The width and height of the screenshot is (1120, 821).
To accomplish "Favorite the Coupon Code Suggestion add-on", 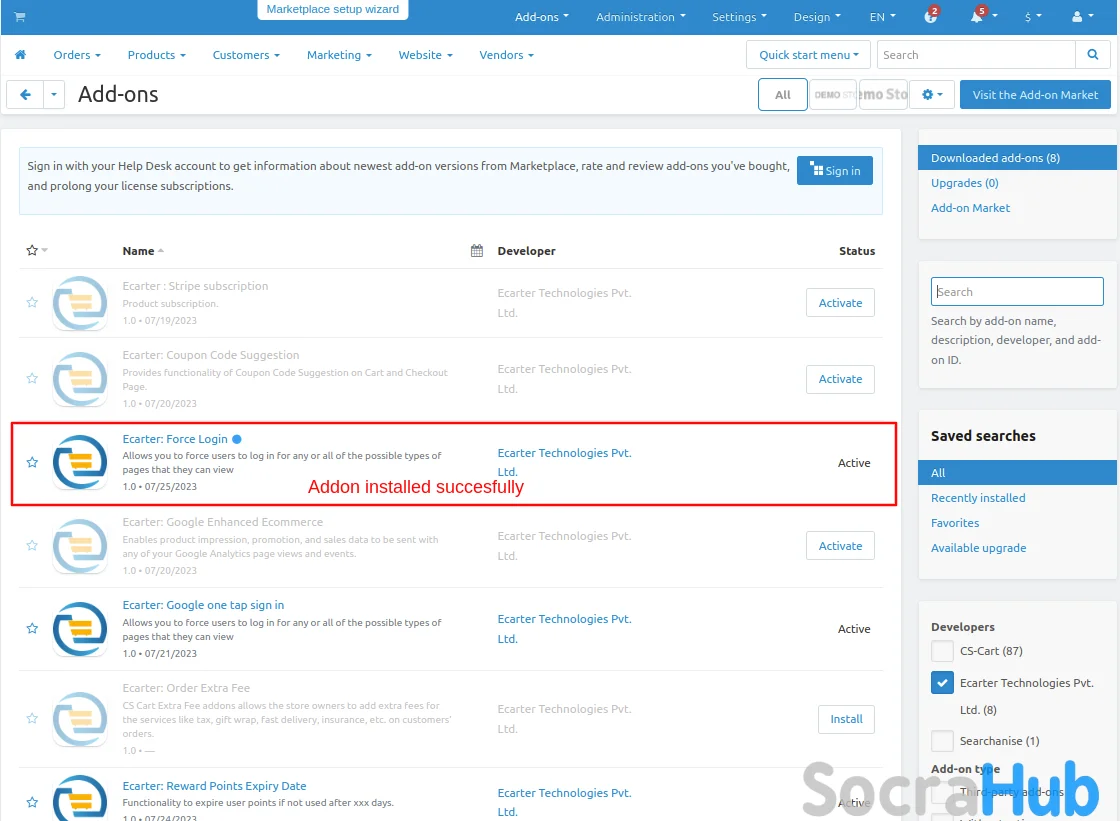I will click(x=32, y=378).
